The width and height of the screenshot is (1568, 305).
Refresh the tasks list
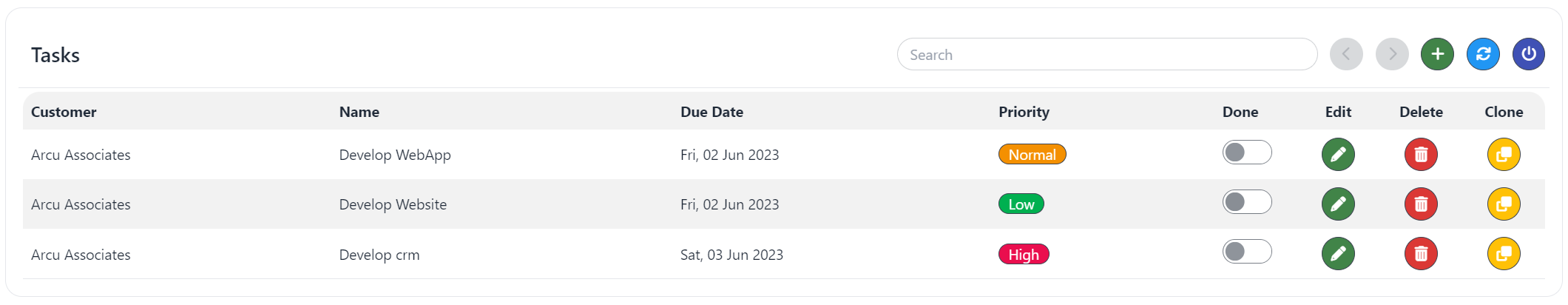pyautogui.click(x=1483, y=54)
